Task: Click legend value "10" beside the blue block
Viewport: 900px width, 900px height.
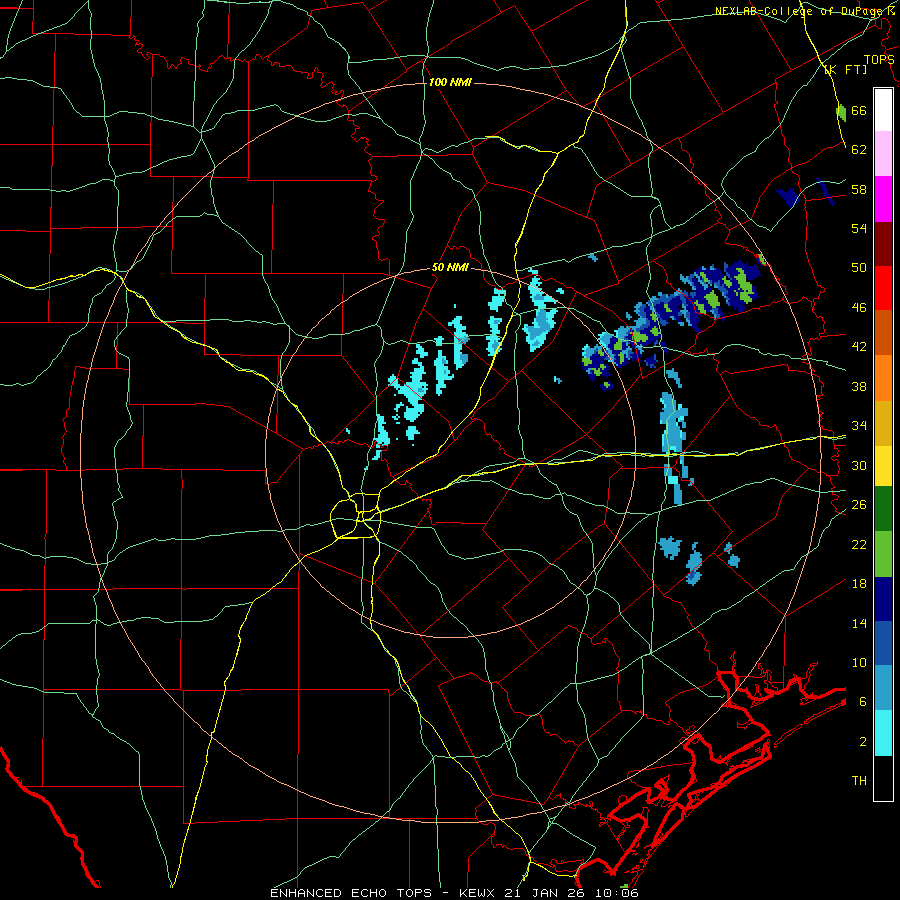Action: click(x=859, y=662)
